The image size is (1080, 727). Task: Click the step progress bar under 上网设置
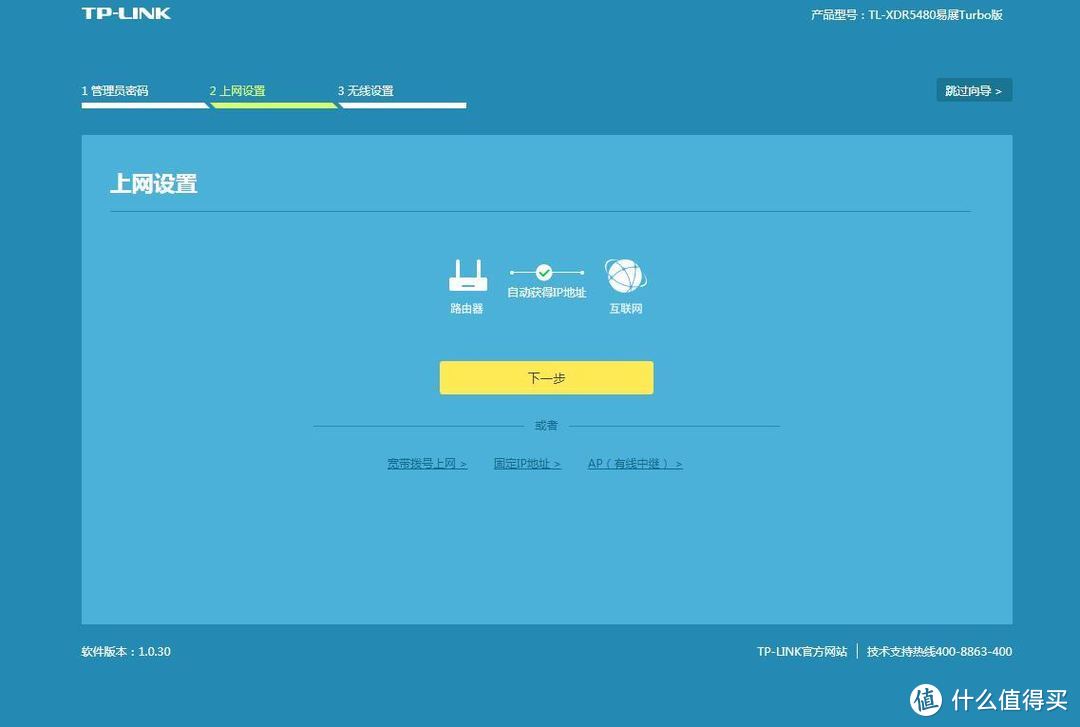point(273,104)
